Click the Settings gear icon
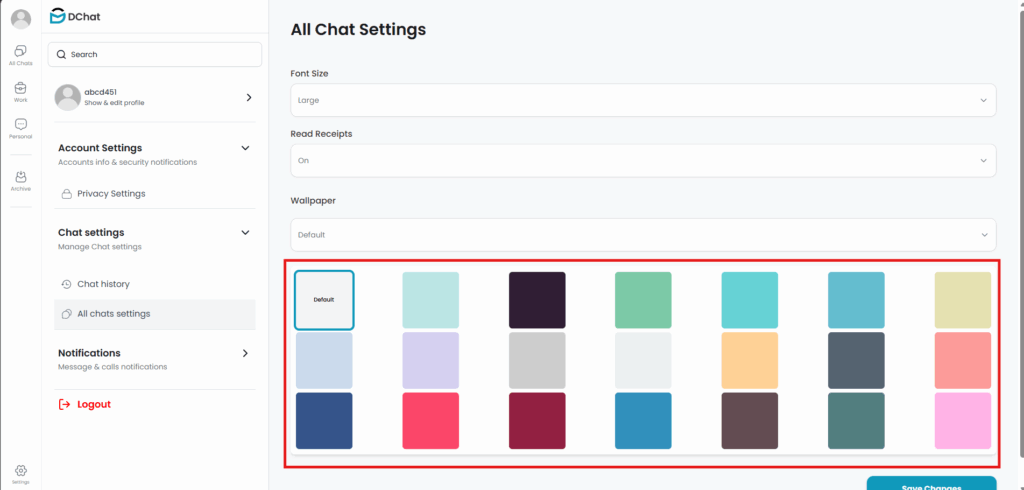 click(21, 472)
